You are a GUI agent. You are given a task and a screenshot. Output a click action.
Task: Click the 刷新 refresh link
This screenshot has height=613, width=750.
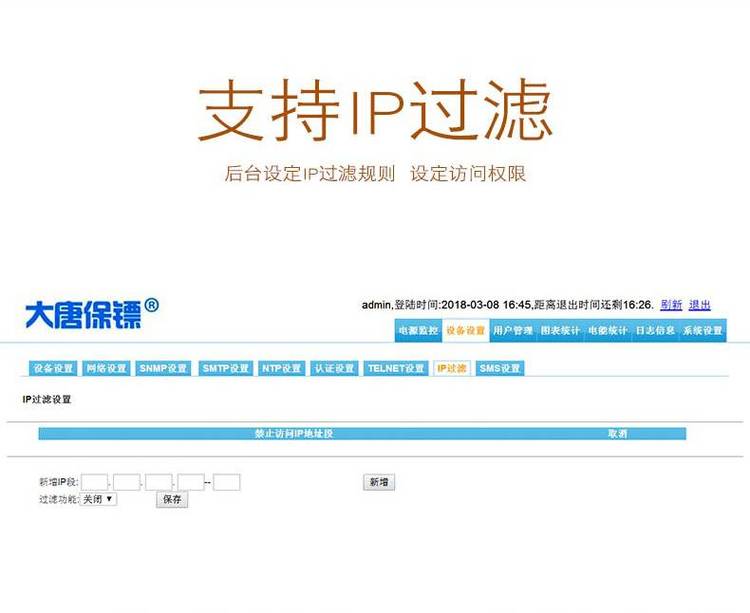tap(671, 305)
